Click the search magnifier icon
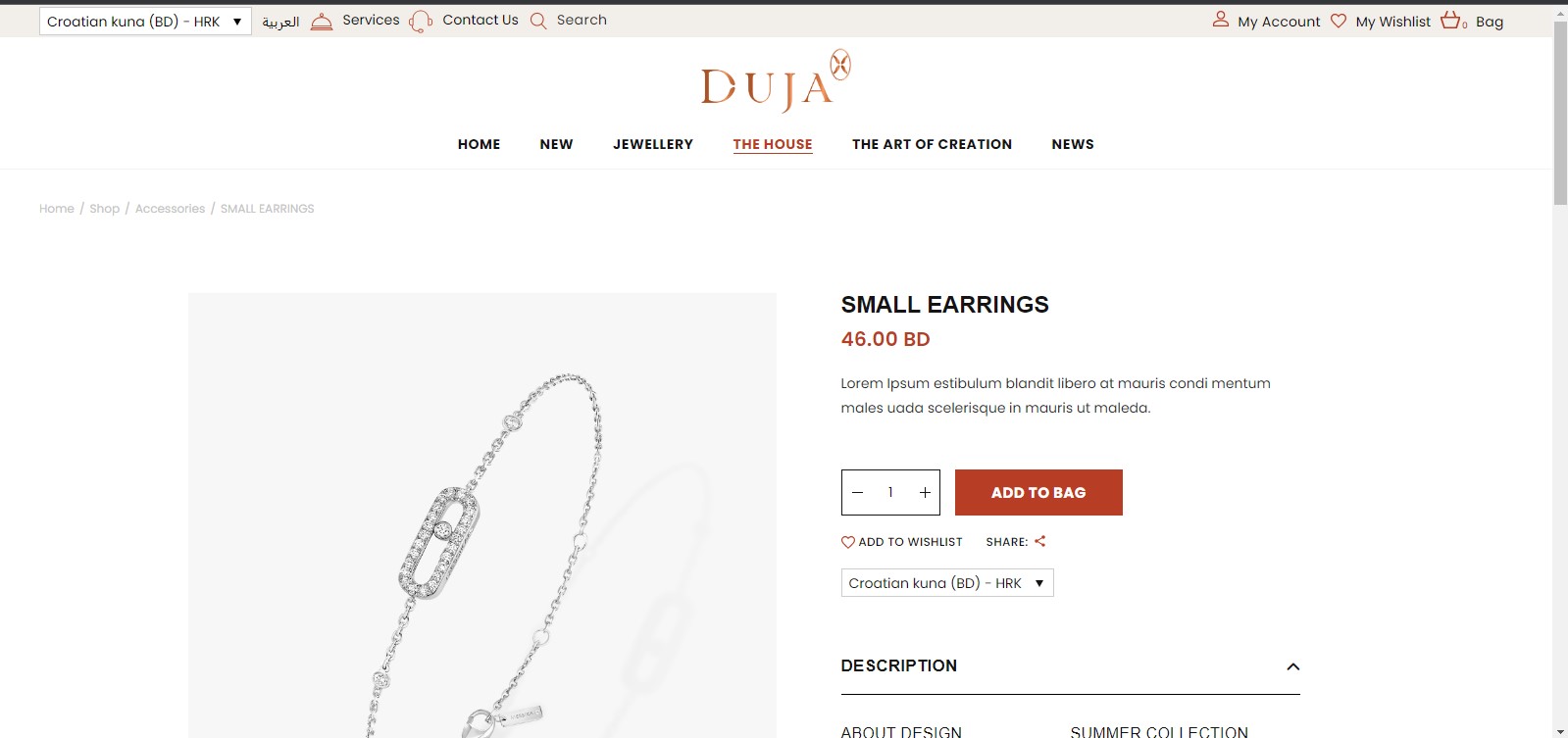The image size is (1568, 738). pos(538,21)
